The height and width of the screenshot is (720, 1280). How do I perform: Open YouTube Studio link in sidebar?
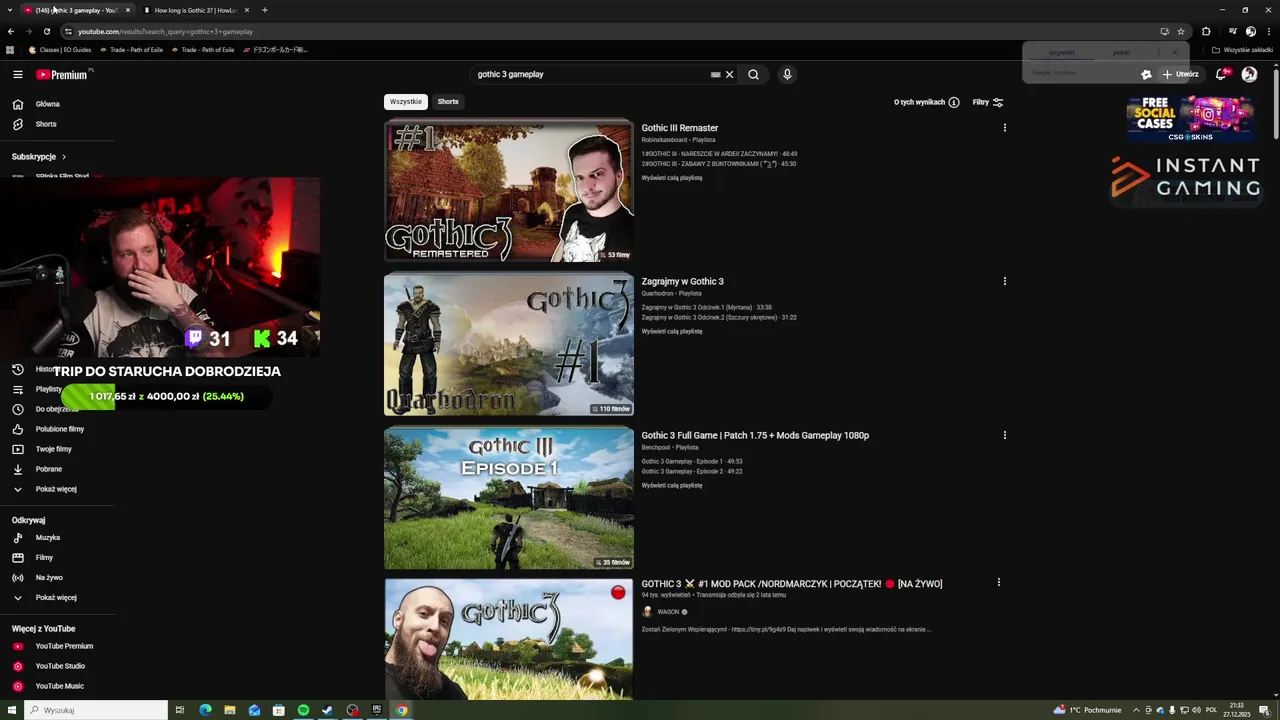[48, 666]
